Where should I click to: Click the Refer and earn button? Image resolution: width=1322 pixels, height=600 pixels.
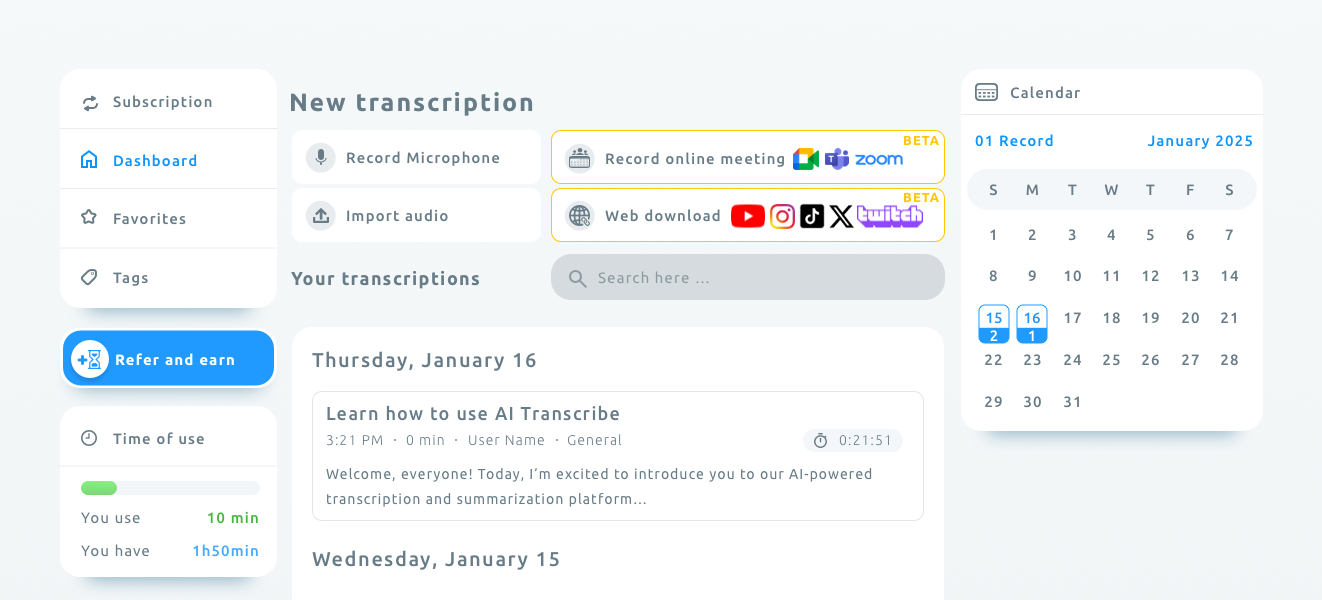pyautogui.click(x=168, y=359)
